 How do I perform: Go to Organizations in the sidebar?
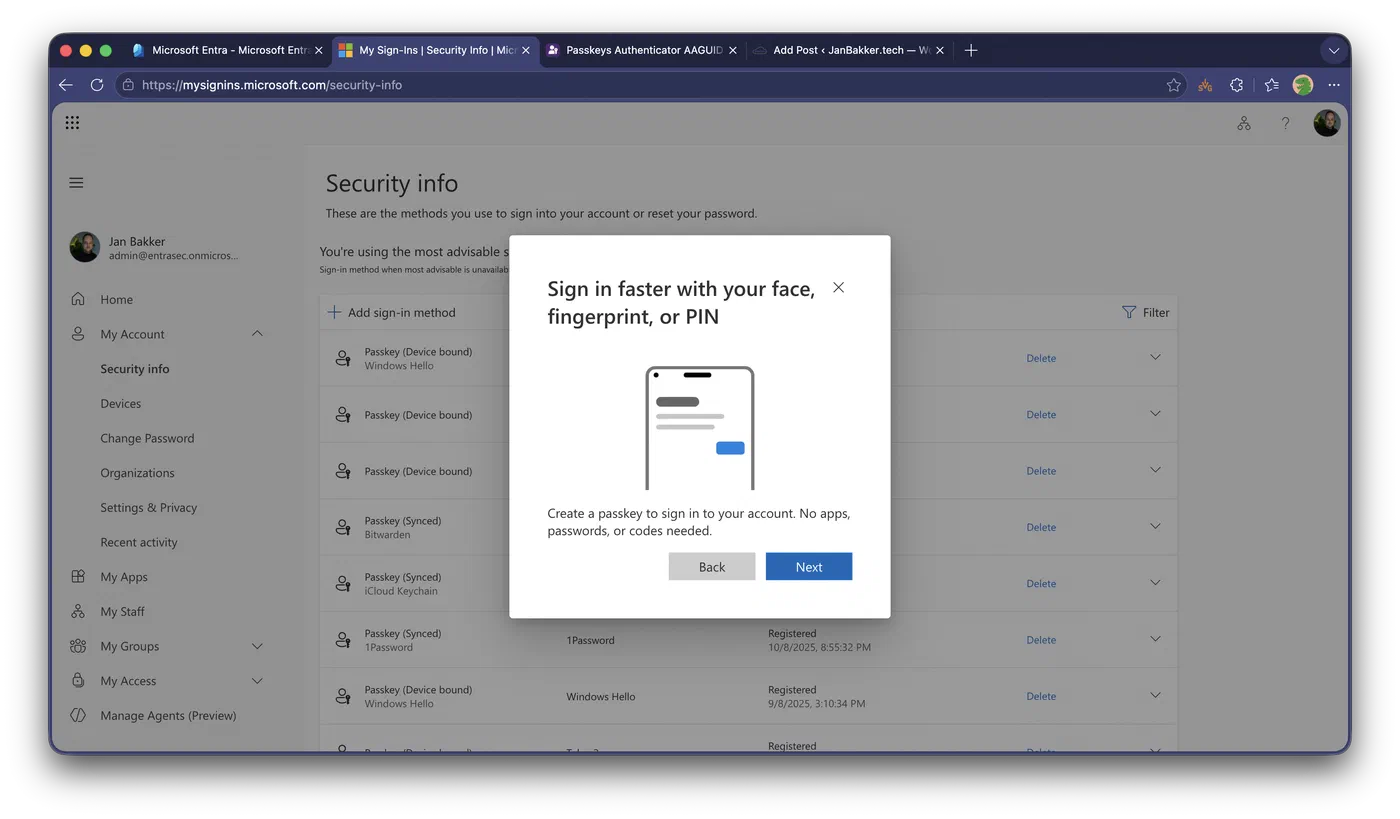click(137, 473)
